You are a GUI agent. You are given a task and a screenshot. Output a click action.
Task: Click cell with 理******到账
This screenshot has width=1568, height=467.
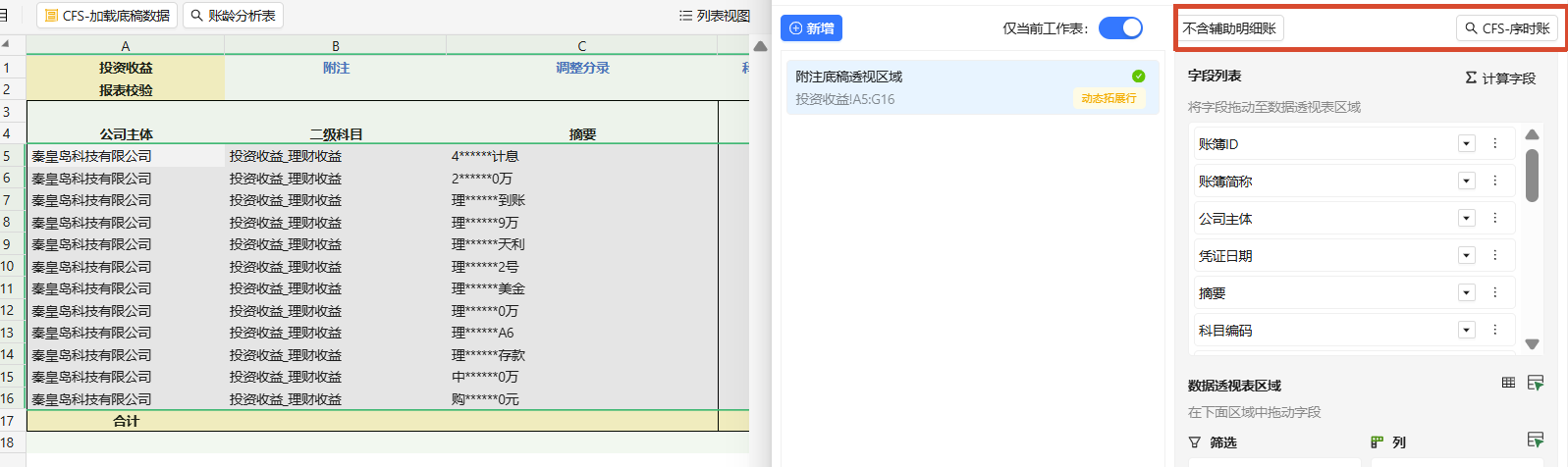[582, 200]
